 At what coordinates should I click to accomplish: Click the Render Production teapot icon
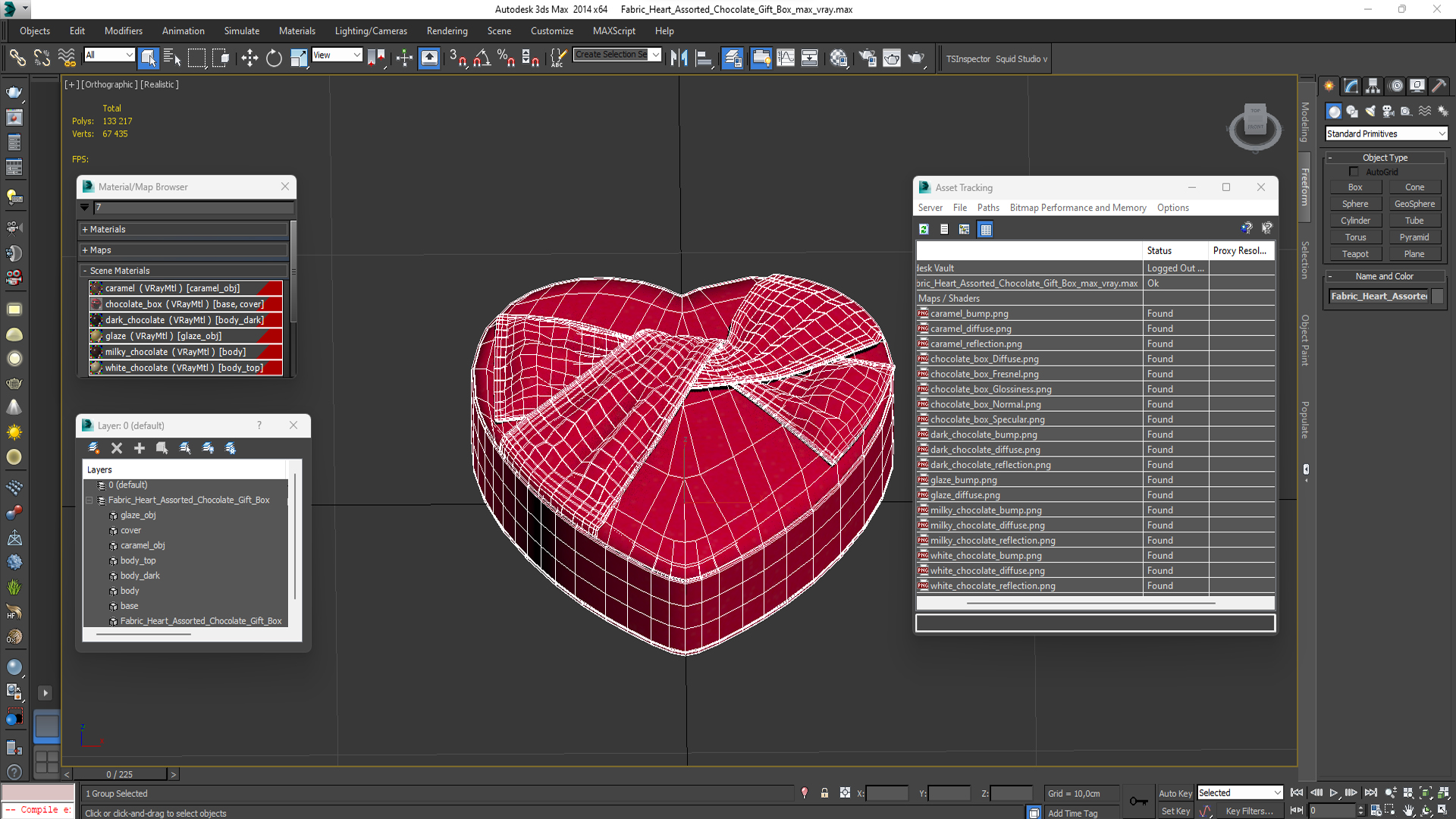coord(917,58)
